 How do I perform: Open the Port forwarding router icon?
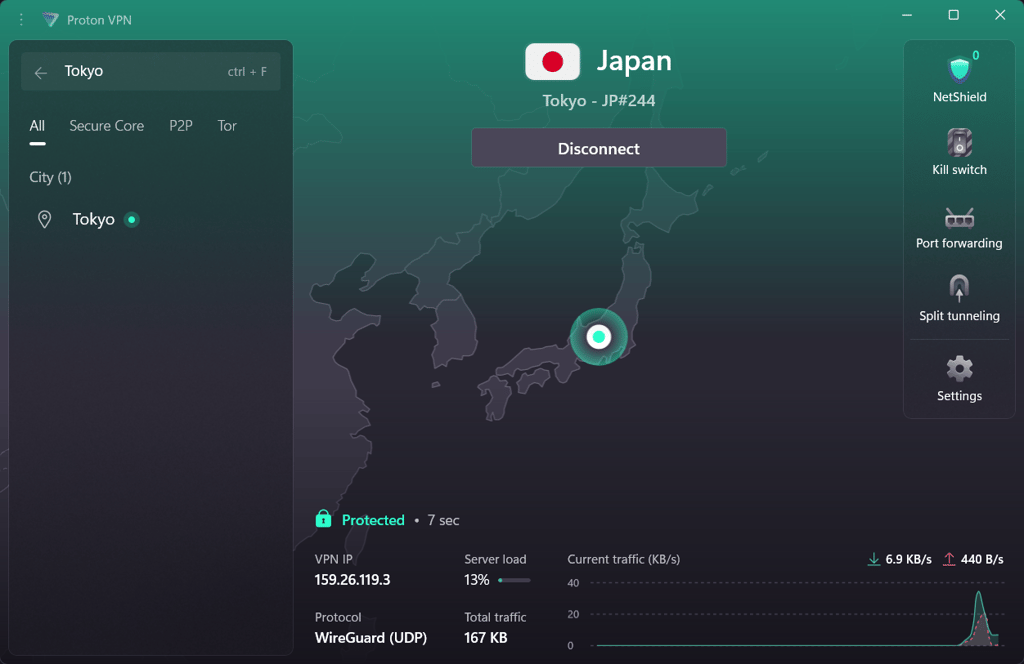[959, 218]
